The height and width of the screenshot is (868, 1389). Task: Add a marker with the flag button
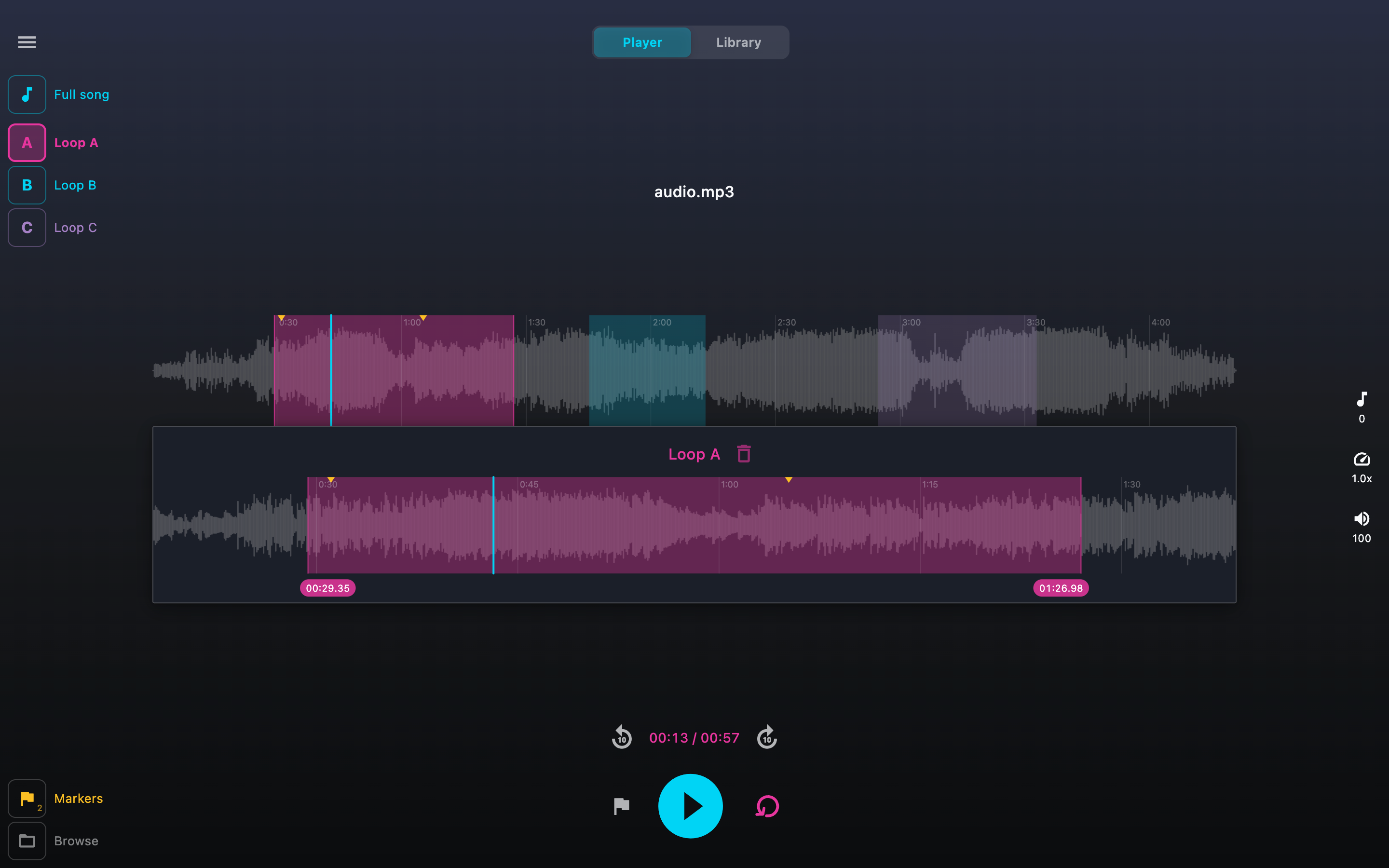622,806
